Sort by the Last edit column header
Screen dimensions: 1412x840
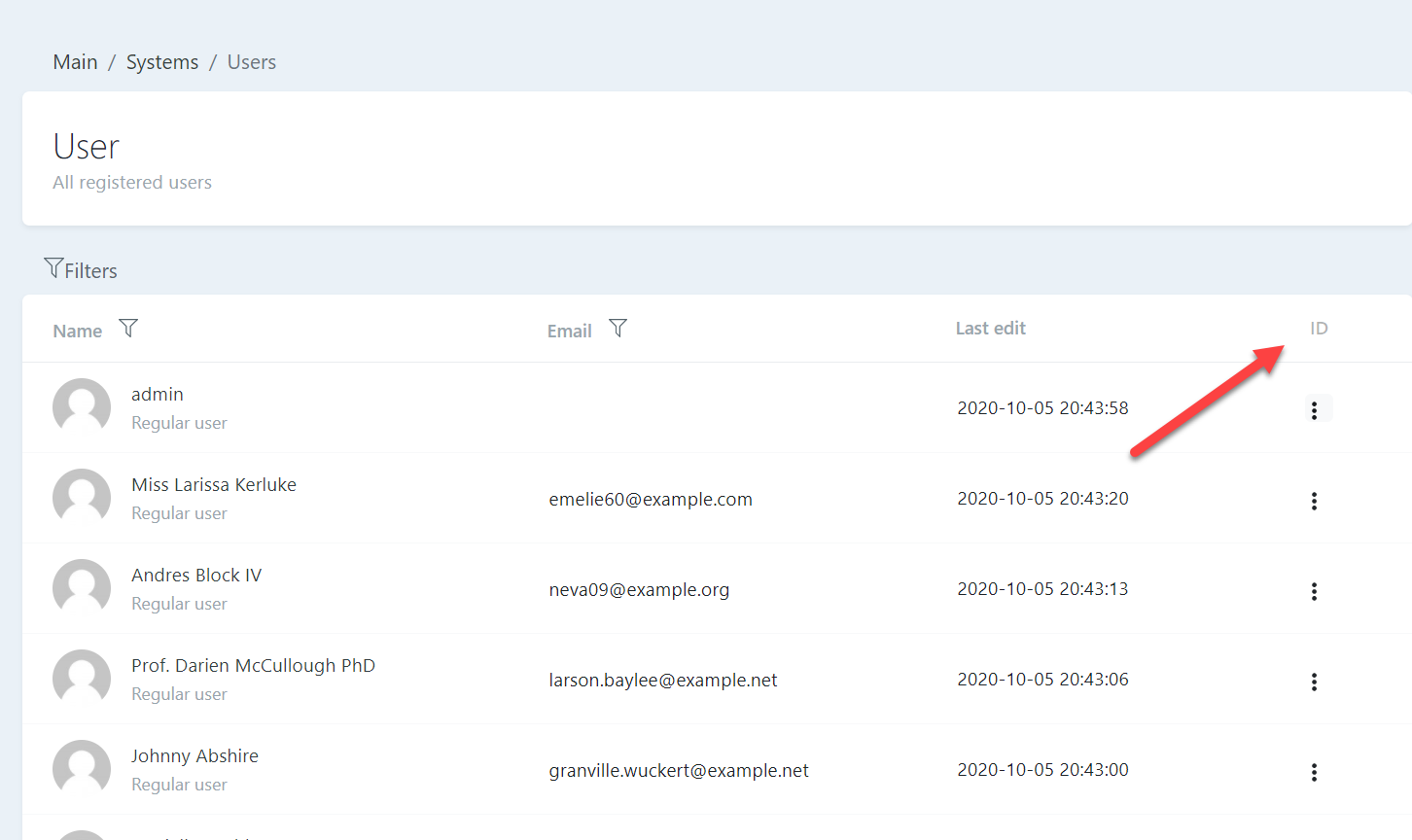tap(991, 328)
